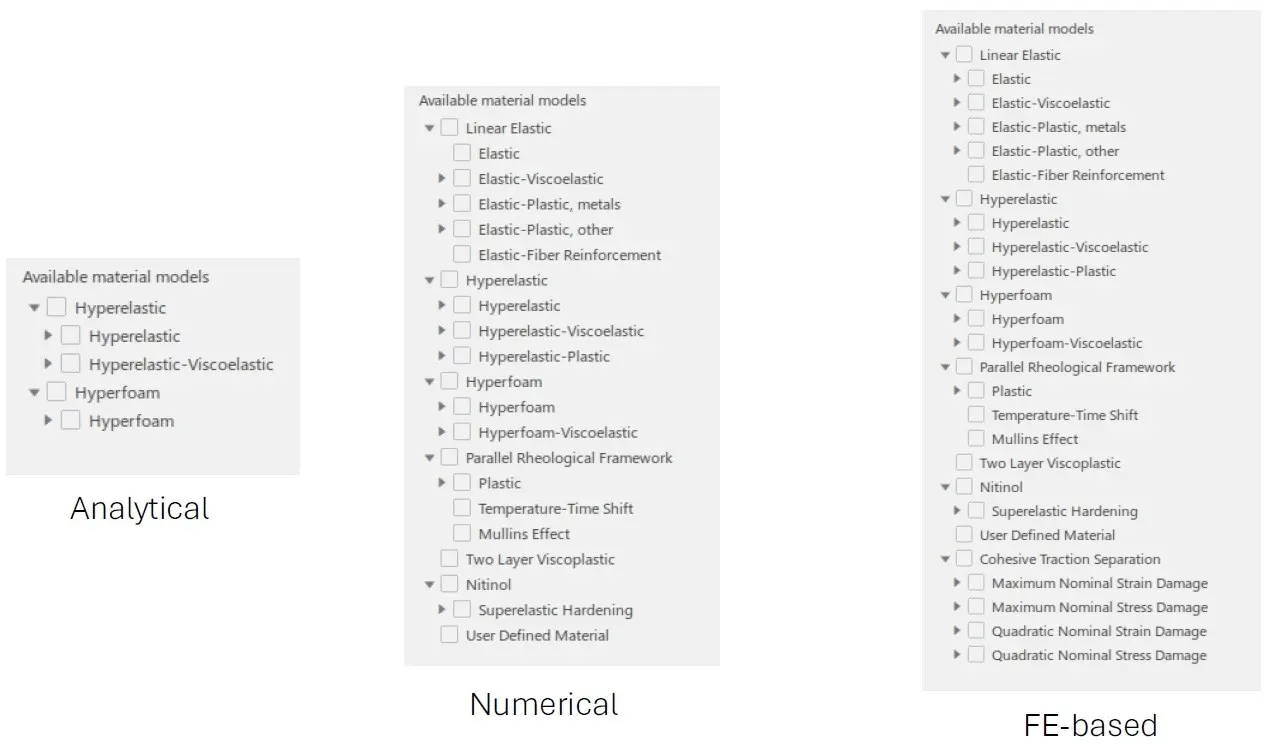The height and width of the screenshot is (744, 1274).
Task: Select Elastic-Viscoelastic label in FE-based panel
Action: [x=1050, y=102]
